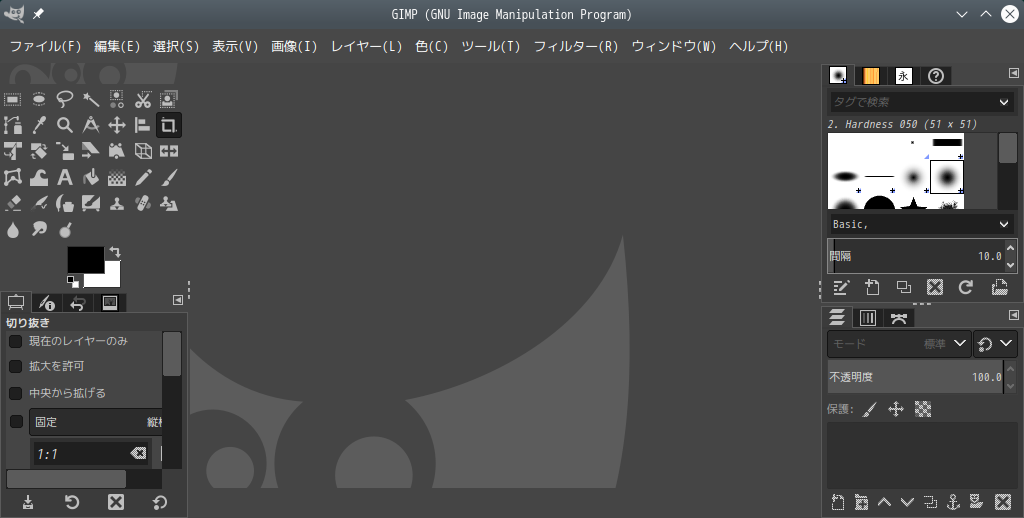Select the Move tool in the toolbox

click(x=117, y=125)
